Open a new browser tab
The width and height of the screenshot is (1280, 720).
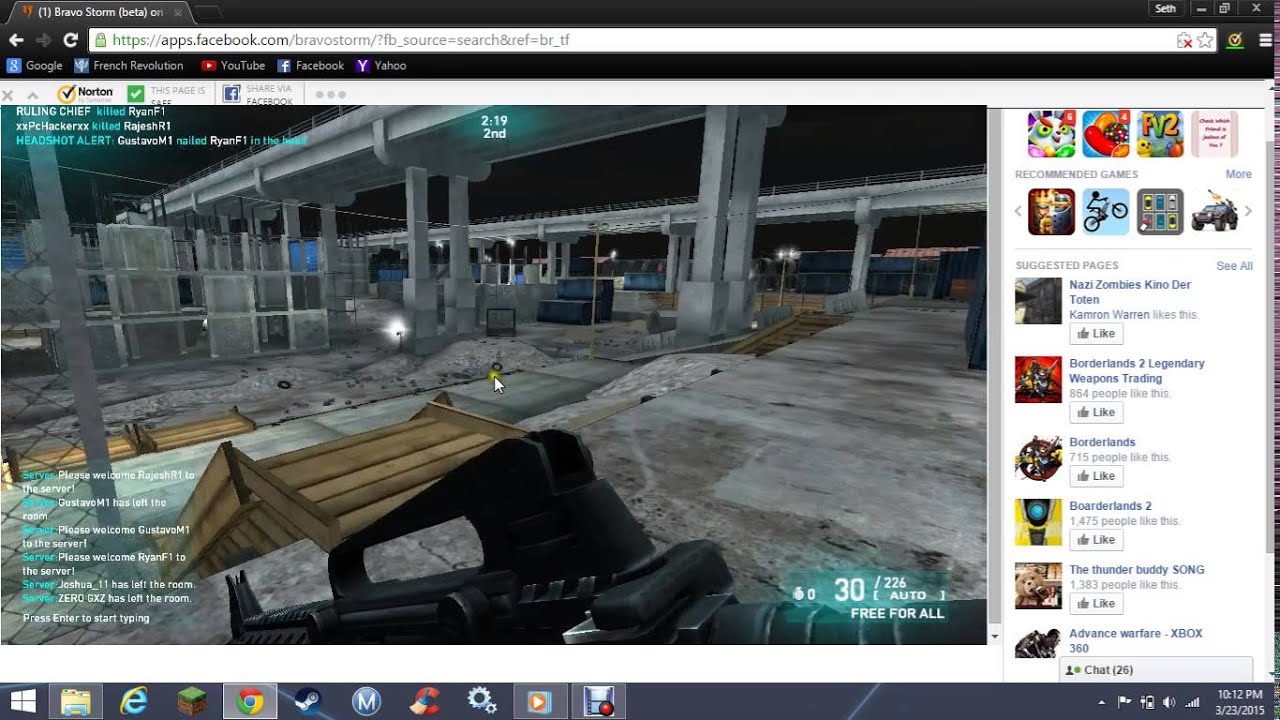[x=208, y=12]
